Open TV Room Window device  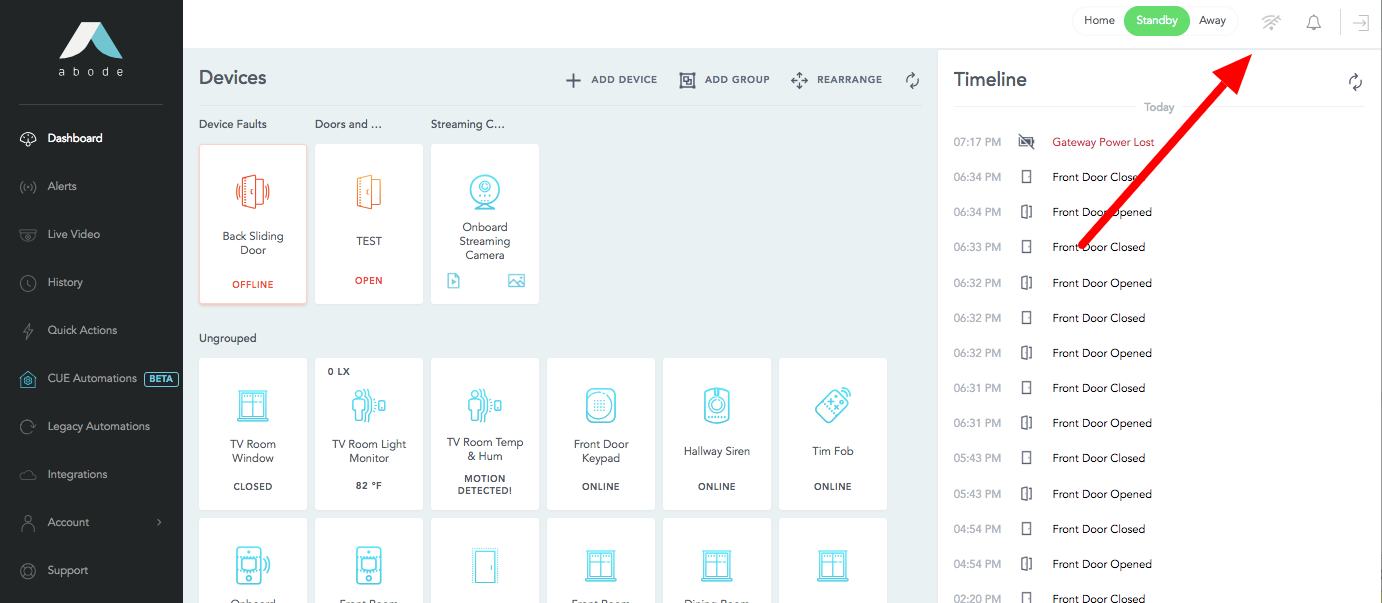pos(253,433)
